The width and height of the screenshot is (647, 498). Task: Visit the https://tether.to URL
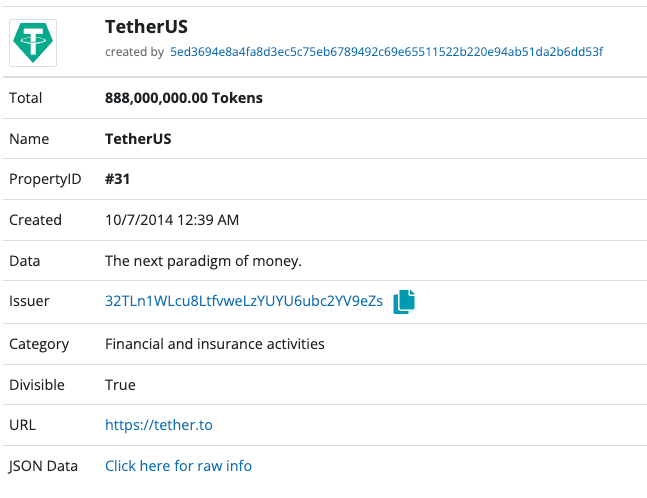coord(159,425)
